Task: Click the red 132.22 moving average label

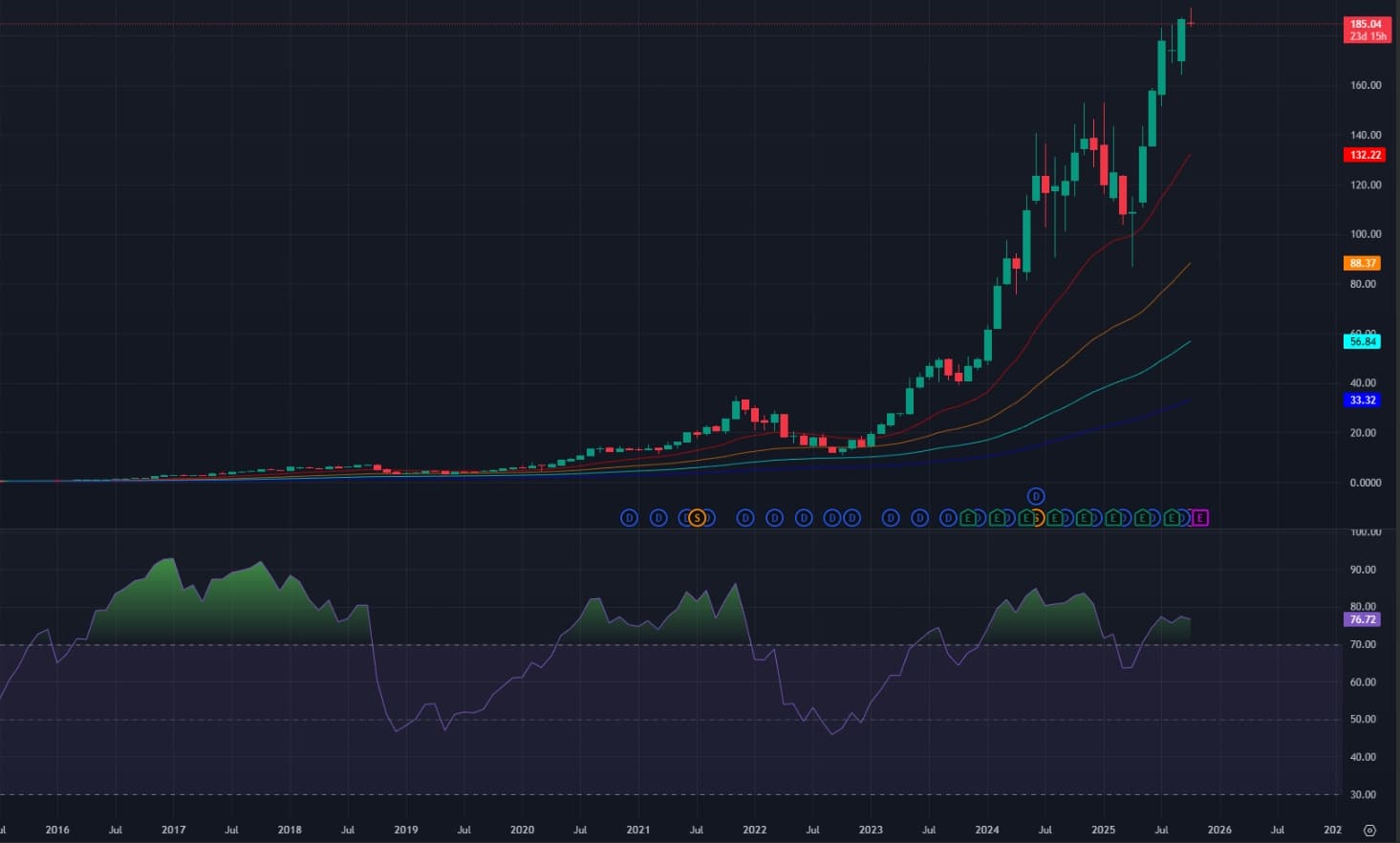Action: click(x=1365, y=155)
